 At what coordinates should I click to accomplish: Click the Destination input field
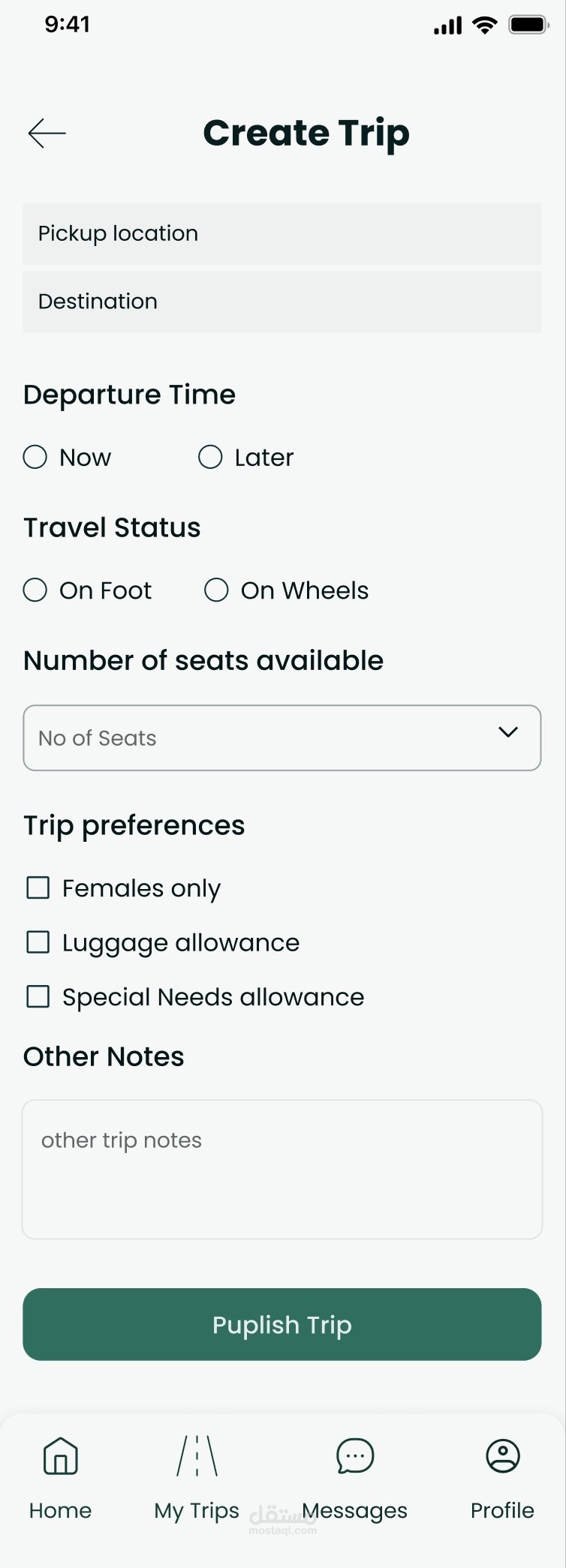[x=282, y=302]
